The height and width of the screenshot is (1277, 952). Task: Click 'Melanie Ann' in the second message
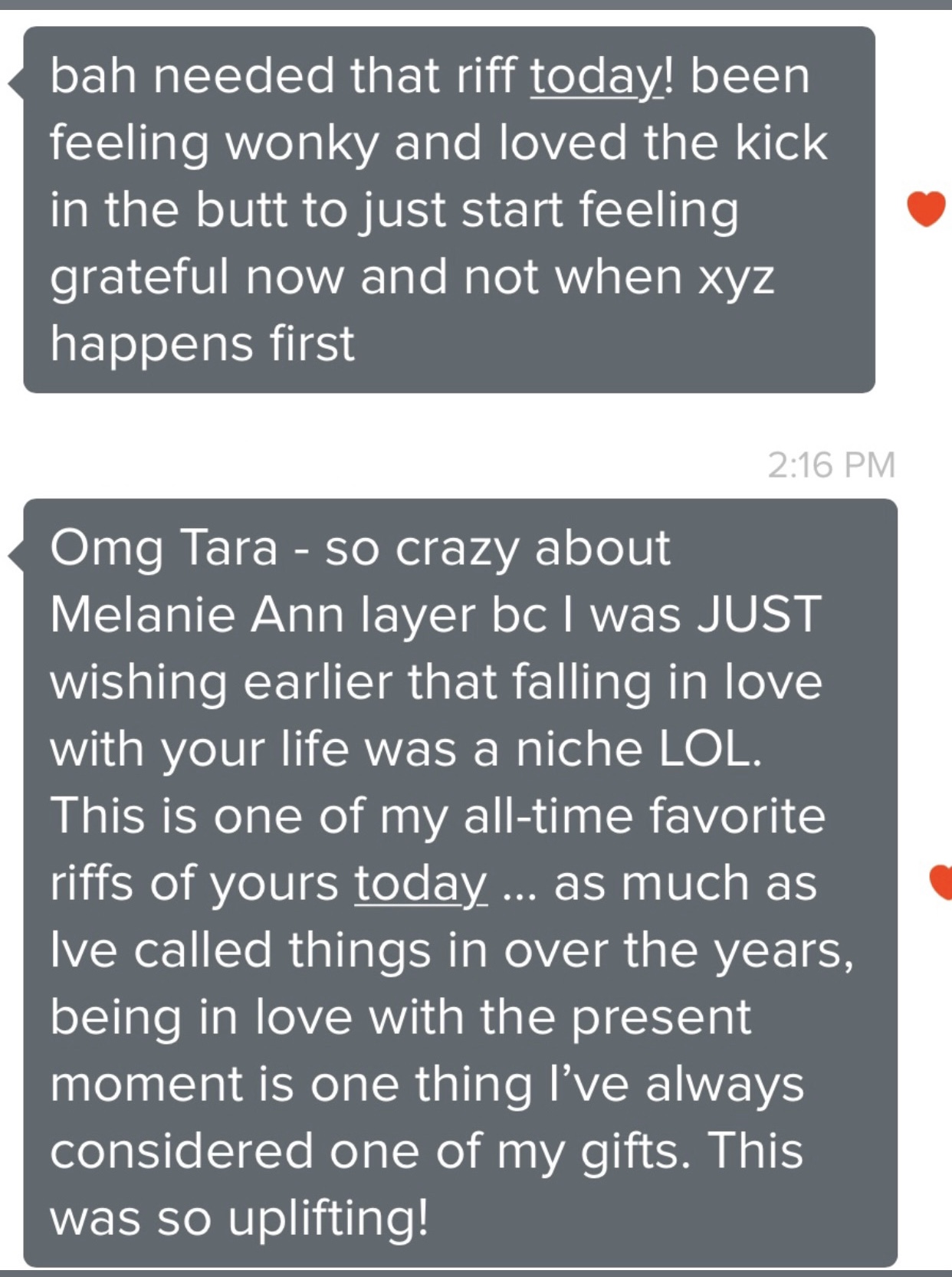(197, 616)
